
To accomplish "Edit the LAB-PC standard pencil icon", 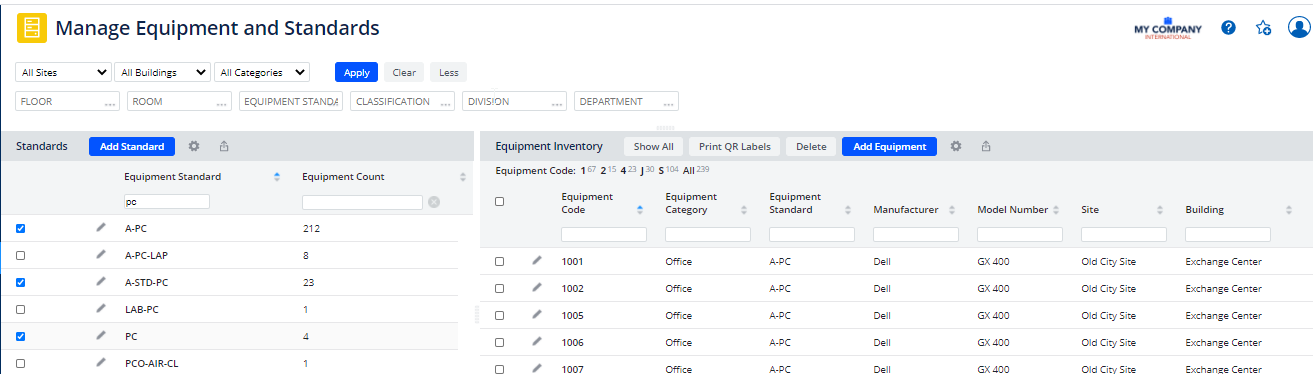I will tap(100, 309).
